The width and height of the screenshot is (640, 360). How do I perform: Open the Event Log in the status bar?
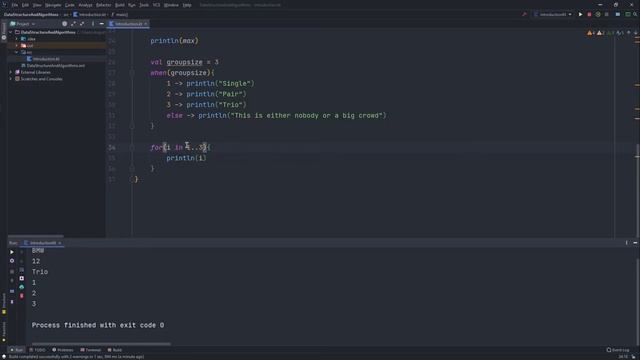coord(618,350)
